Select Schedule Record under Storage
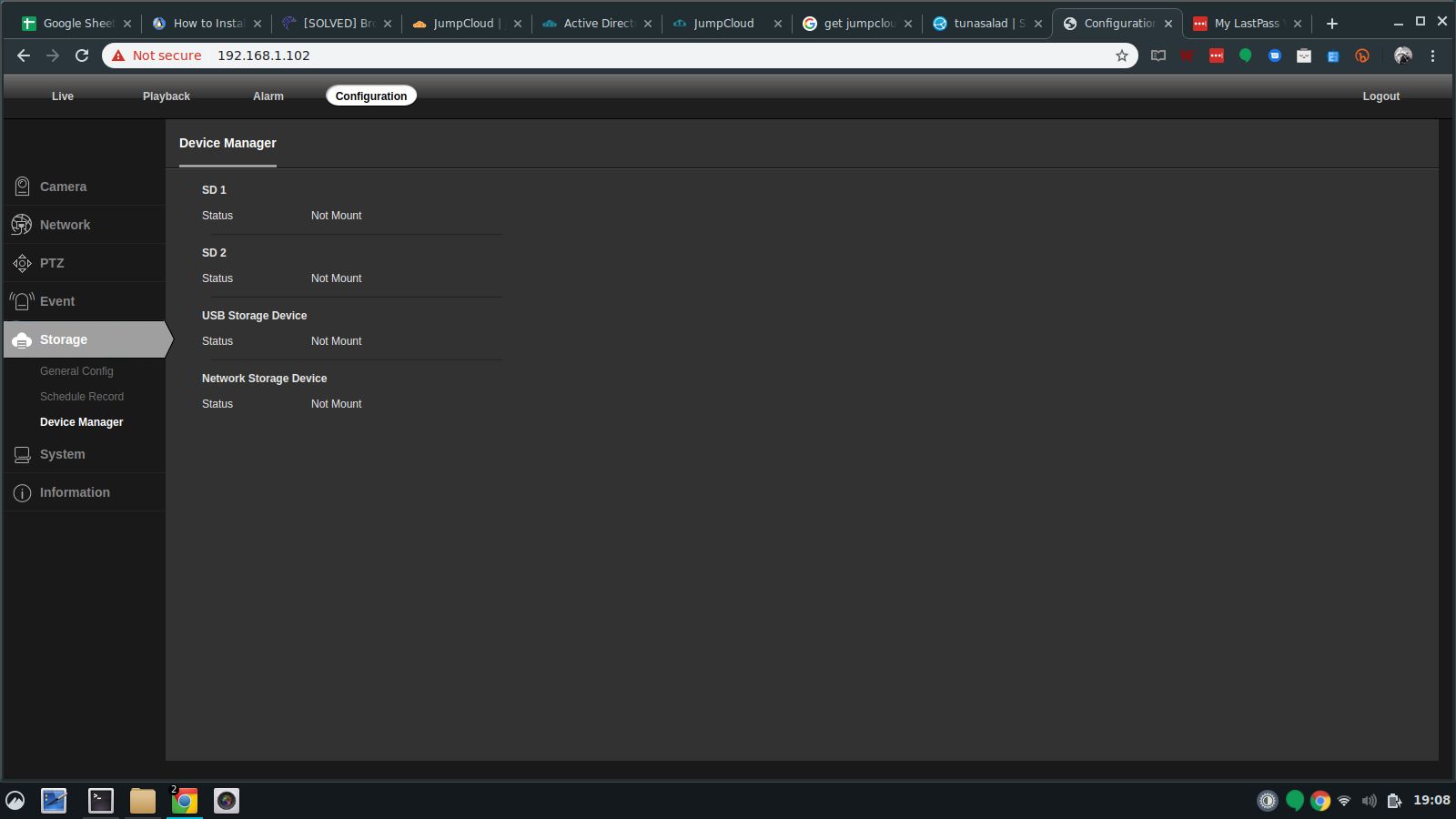 [x=82, y=397]
